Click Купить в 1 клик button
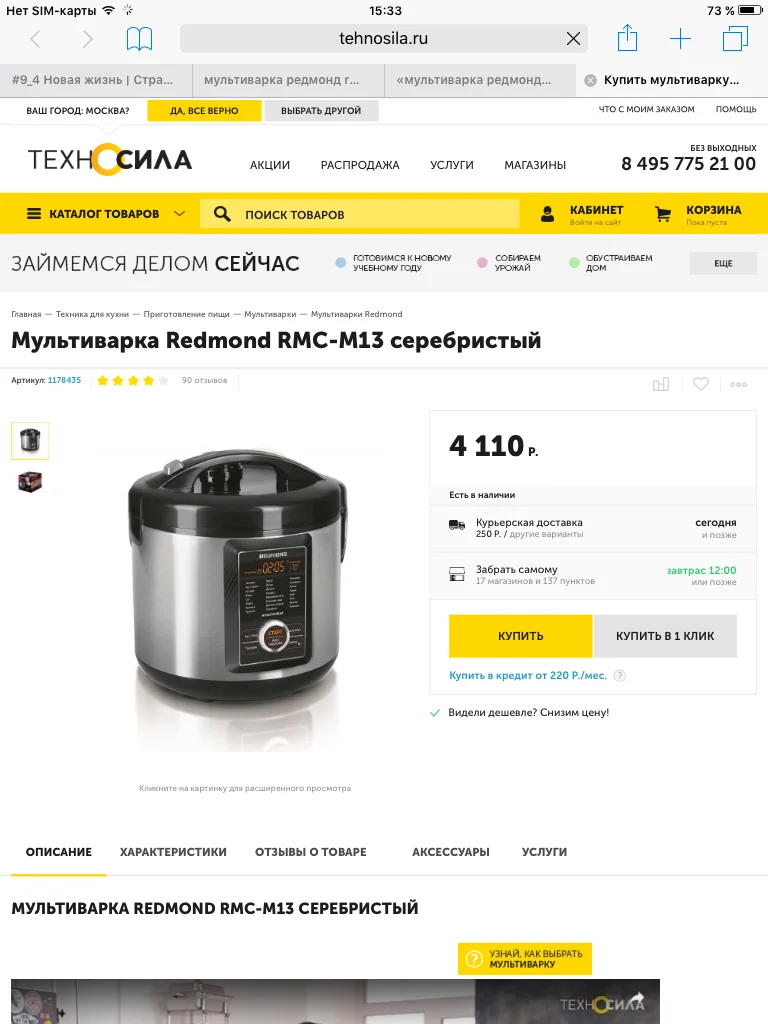768x1024 pixels. tap(665, 635)
